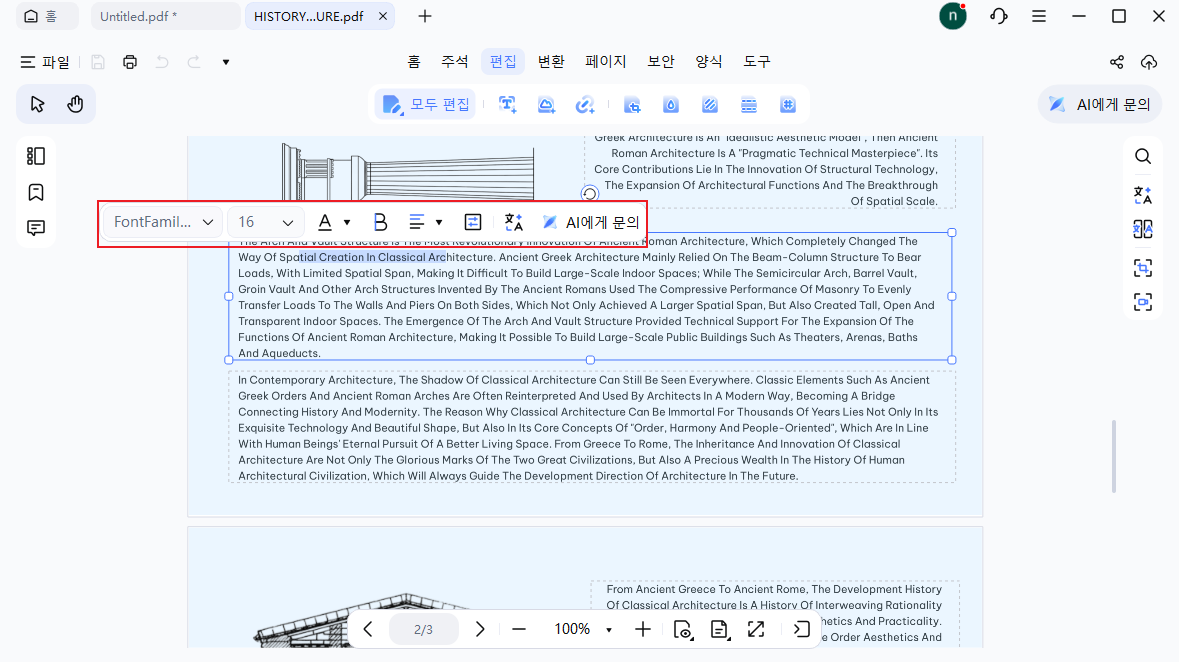This screenshot has width=1179, height=662.
Task: Click the font color A swatch
Action: 325,222
